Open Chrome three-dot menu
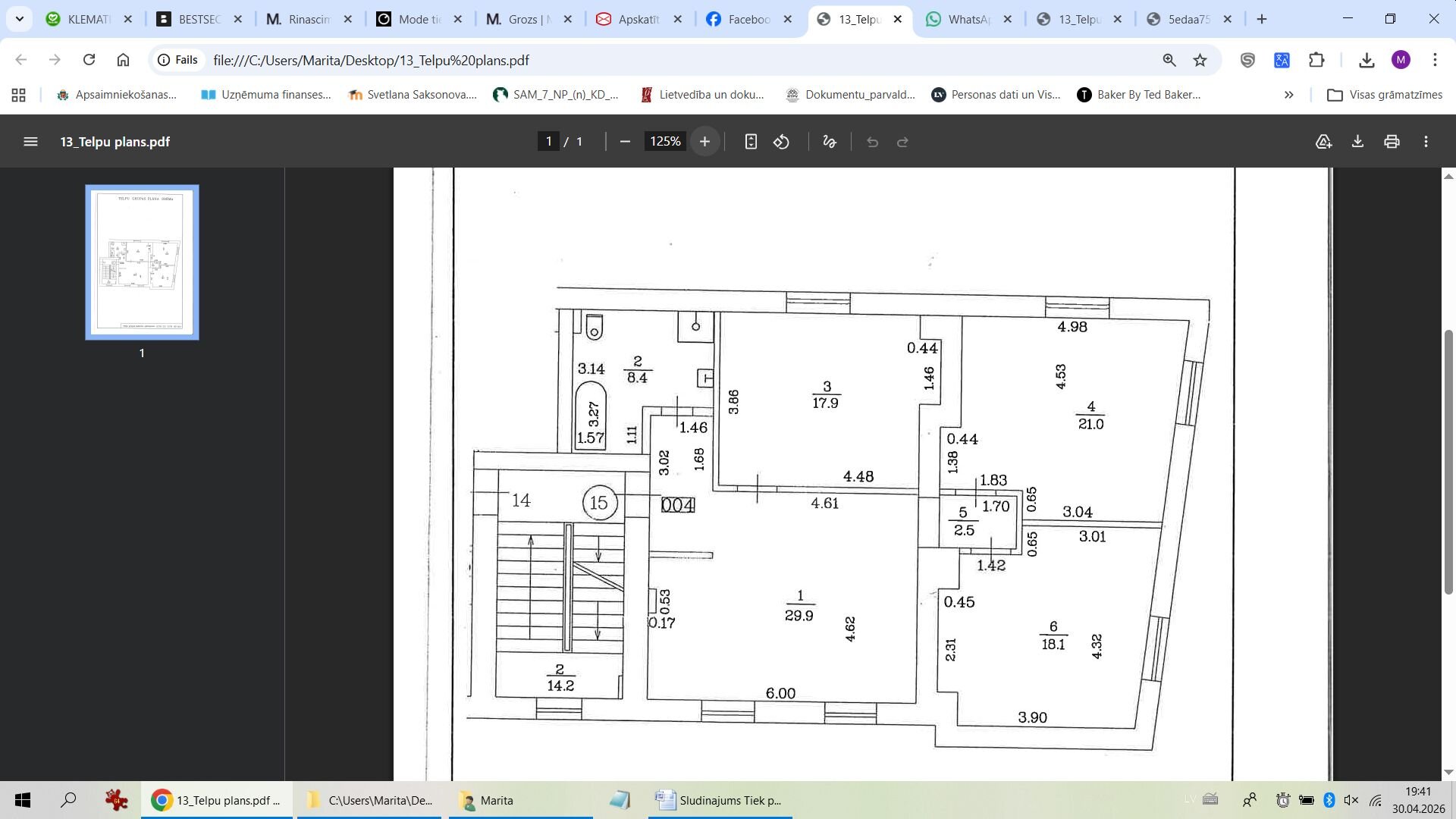 1435,60
